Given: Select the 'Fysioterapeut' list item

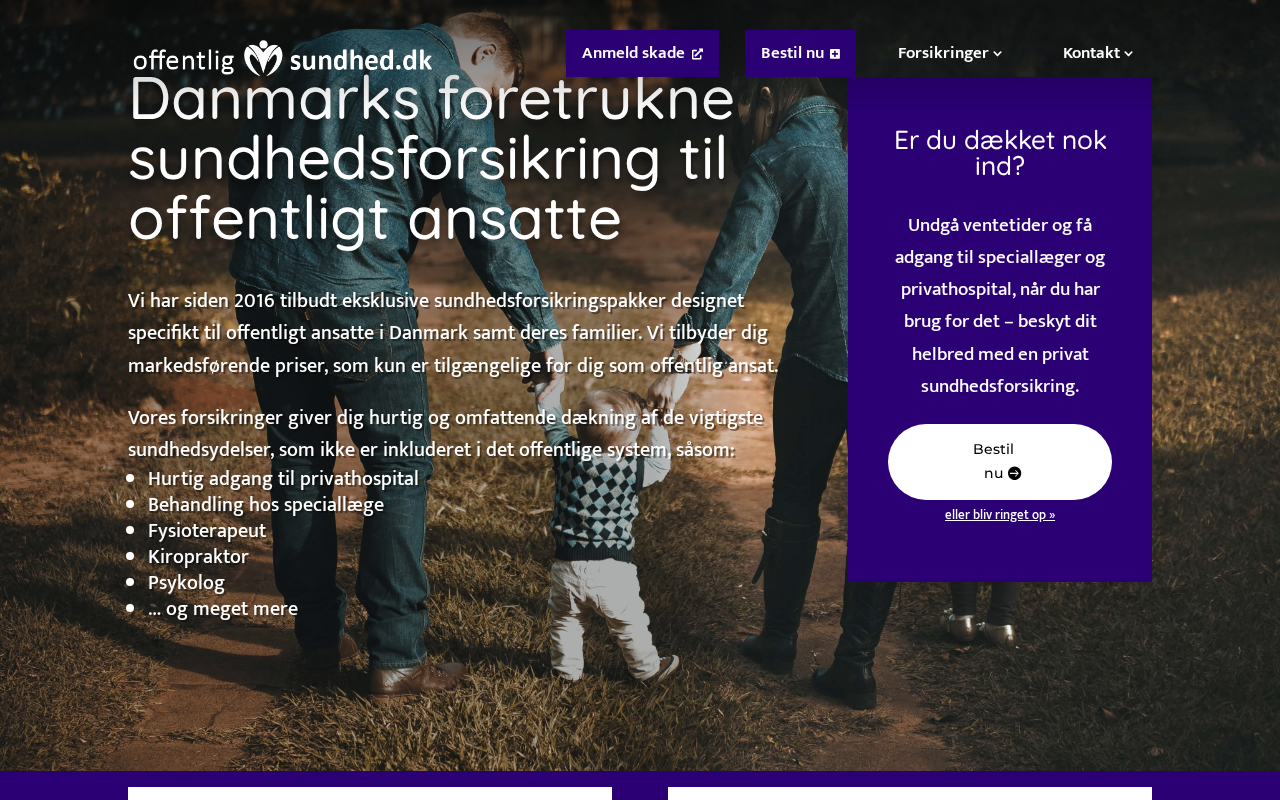Looking at the screenshot, I should coord(207,531).
